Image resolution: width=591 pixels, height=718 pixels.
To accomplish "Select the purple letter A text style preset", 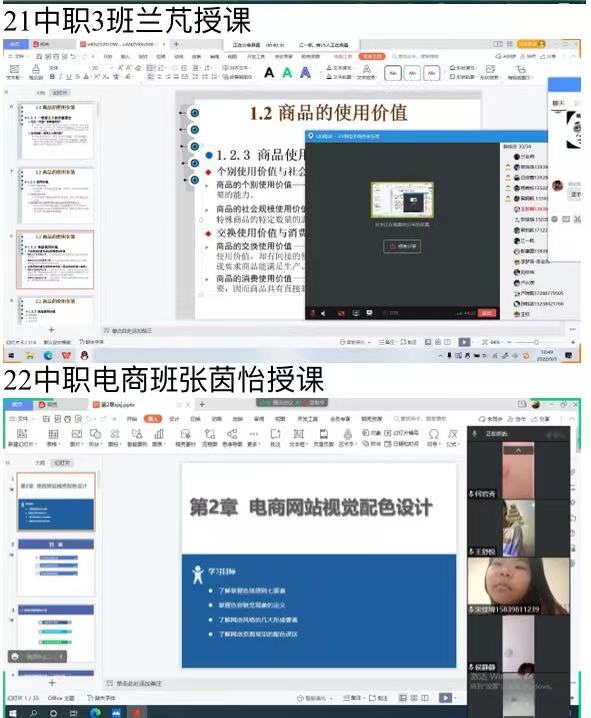I will click(305, 73).
